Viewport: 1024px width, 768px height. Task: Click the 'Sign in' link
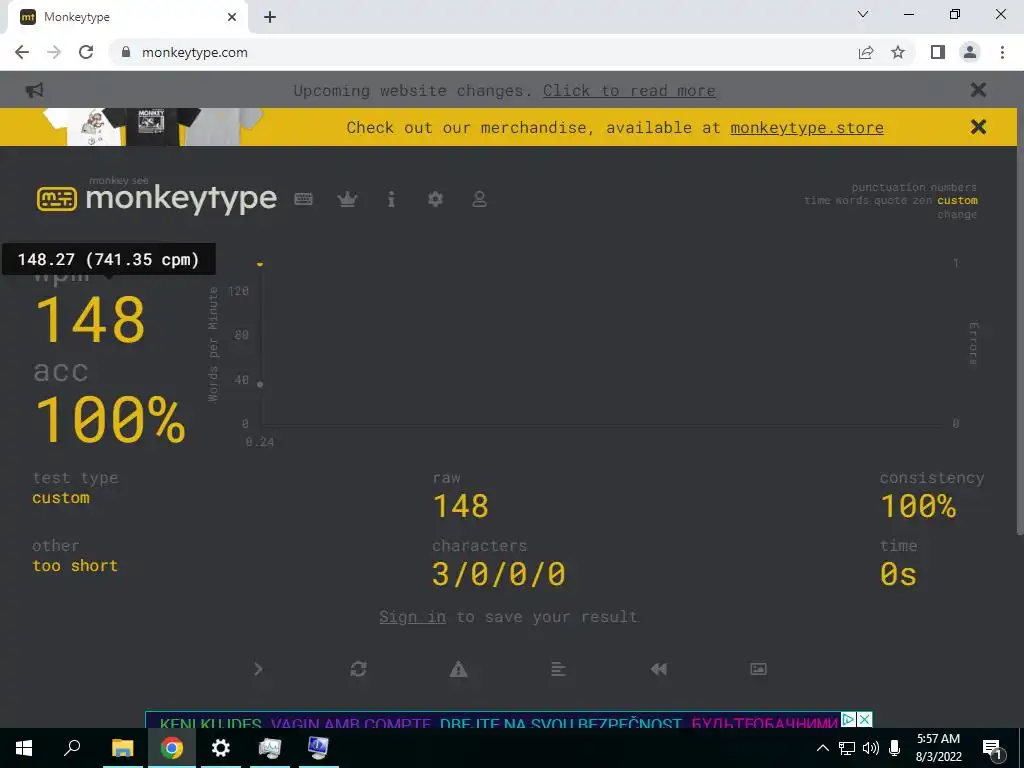412,616
